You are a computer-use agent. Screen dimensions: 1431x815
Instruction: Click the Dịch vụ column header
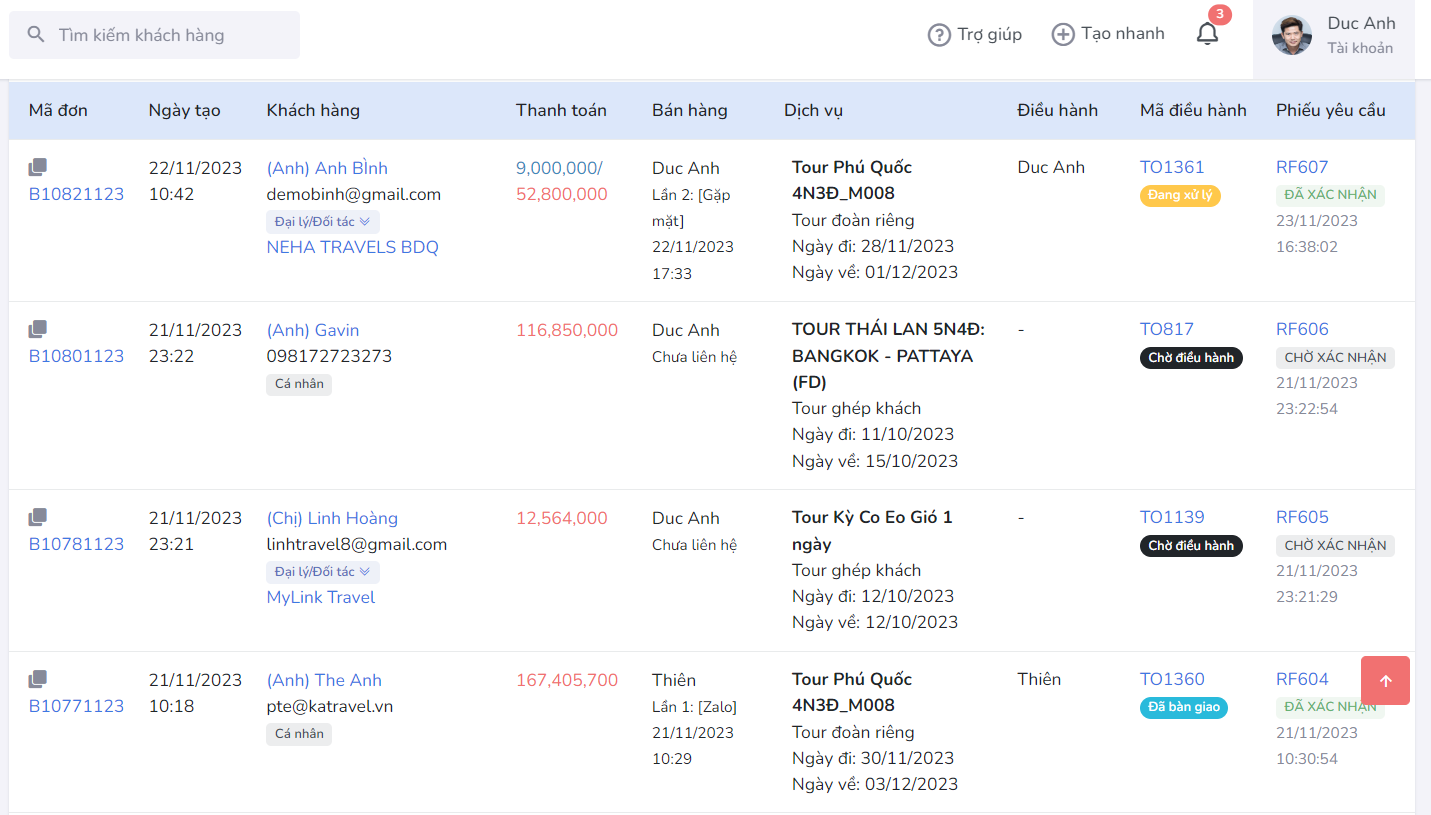(813, 110)
